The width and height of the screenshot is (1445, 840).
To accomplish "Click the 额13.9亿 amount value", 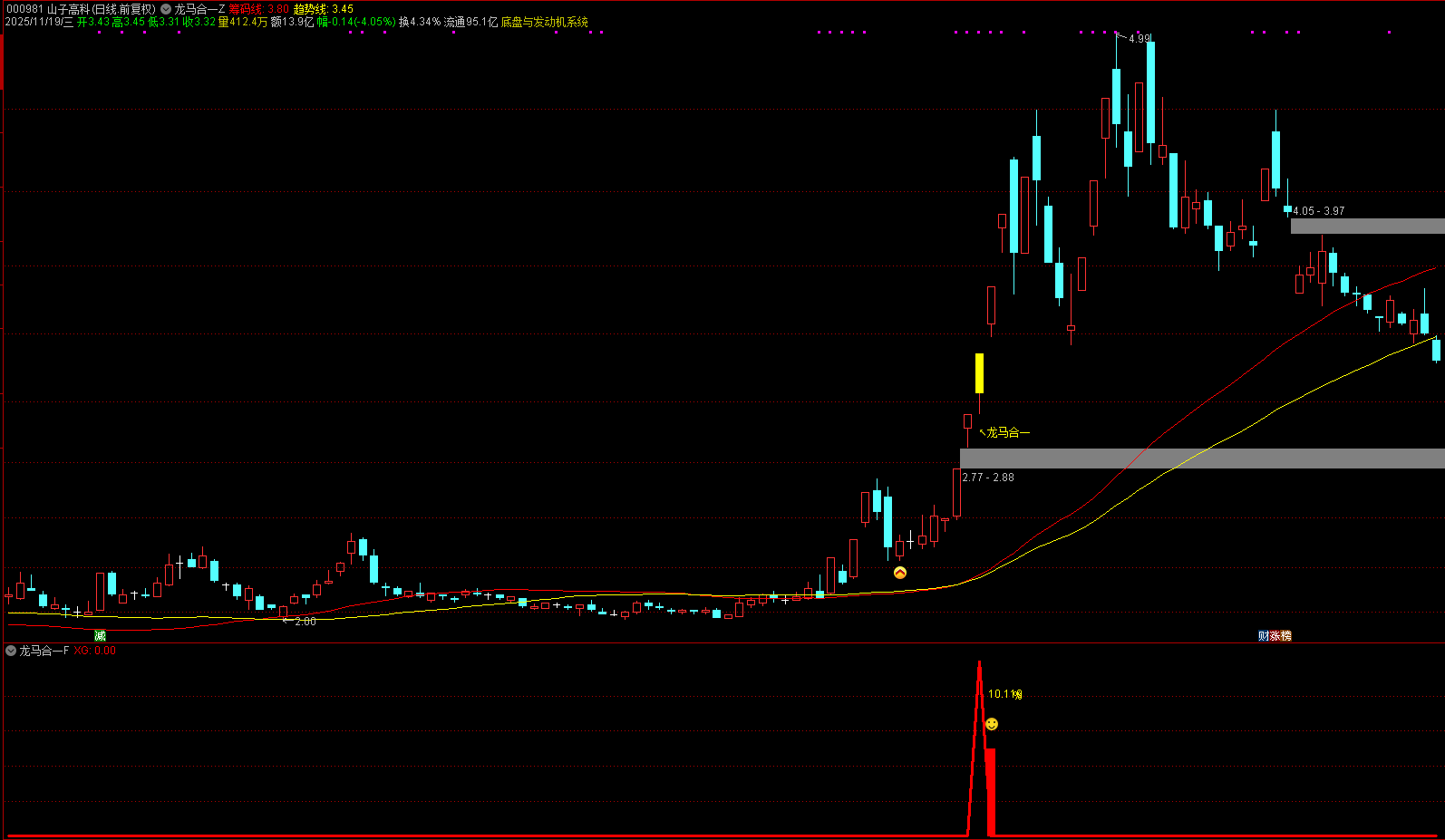I will click(292, 22).
